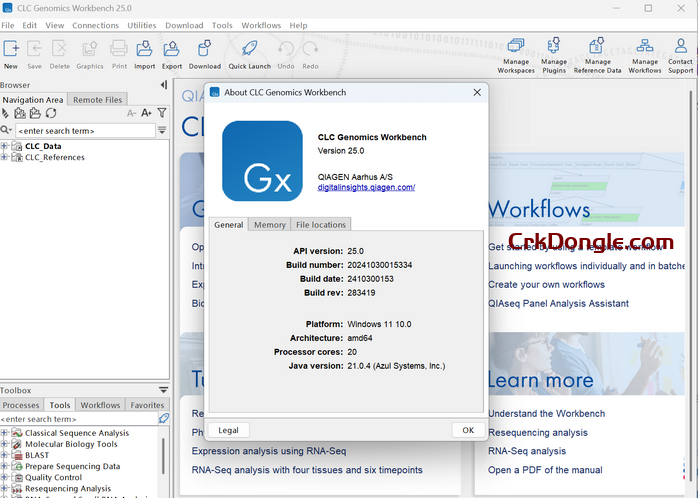Click the Undo toolbar icon

tap(286, 54)
